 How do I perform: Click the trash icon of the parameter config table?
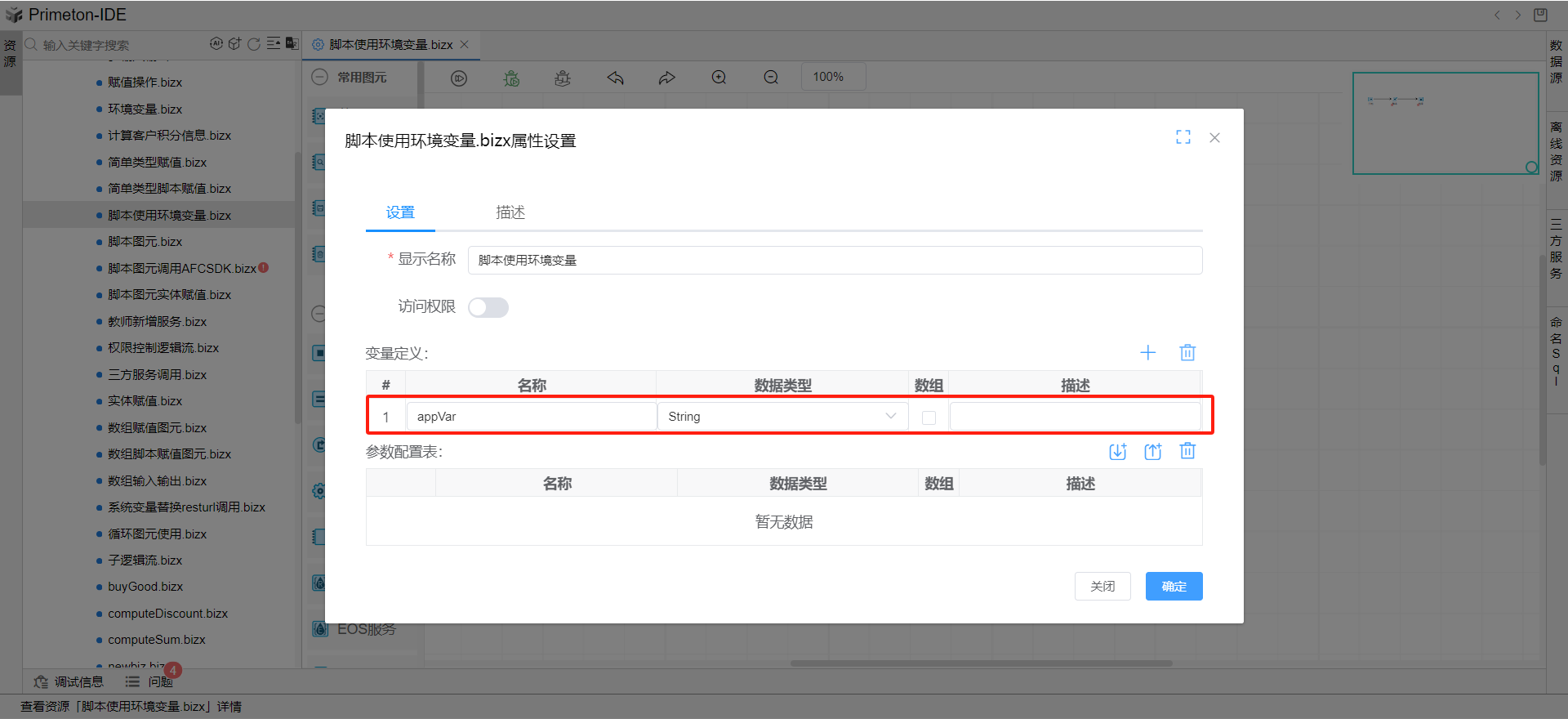[1187, 451]
